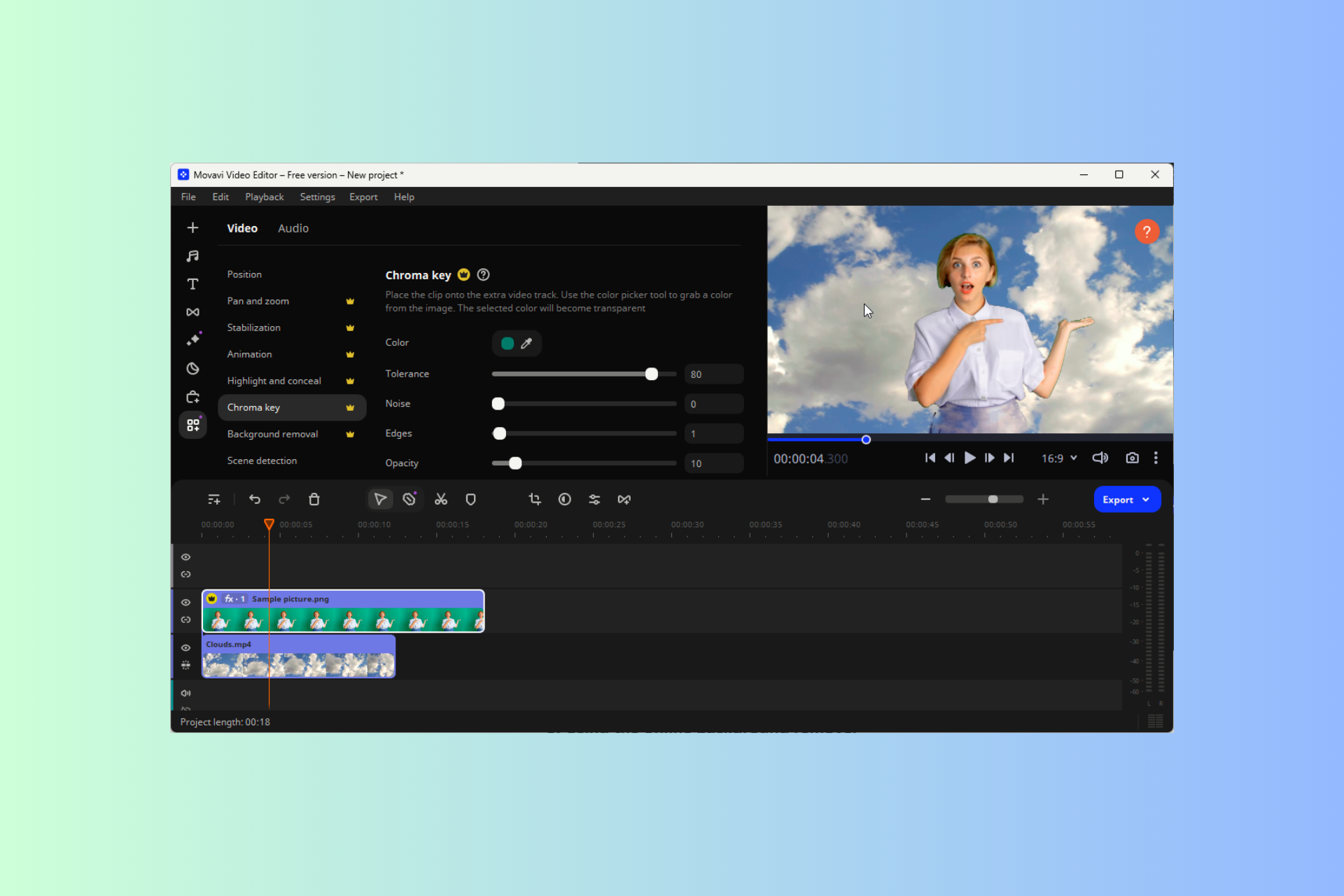Click the add track icon on timeline toolbar
The image size is (1344, 896).
pos(213,499)
